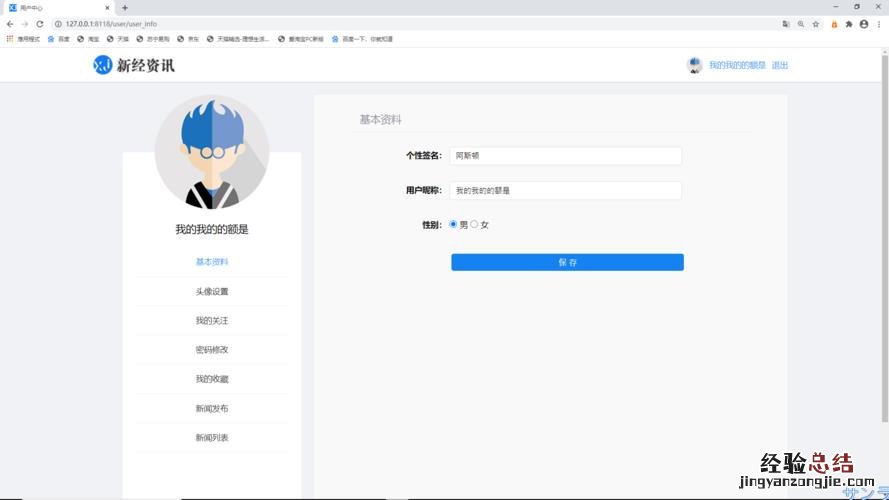Open 头像设置 in the sidebar
The image size is (889, 500).
pyautogui.click(x=212, y=291)
